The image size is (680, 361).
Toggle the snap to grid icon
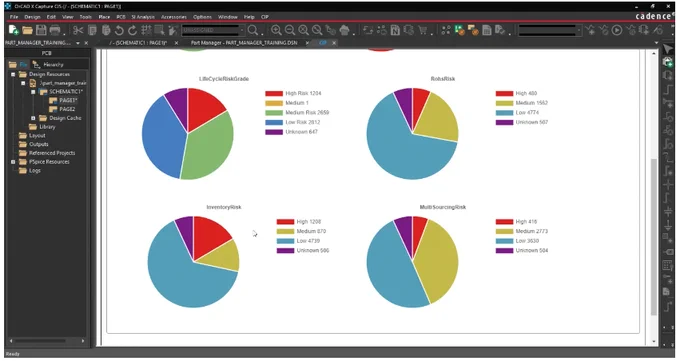(146, 30)
